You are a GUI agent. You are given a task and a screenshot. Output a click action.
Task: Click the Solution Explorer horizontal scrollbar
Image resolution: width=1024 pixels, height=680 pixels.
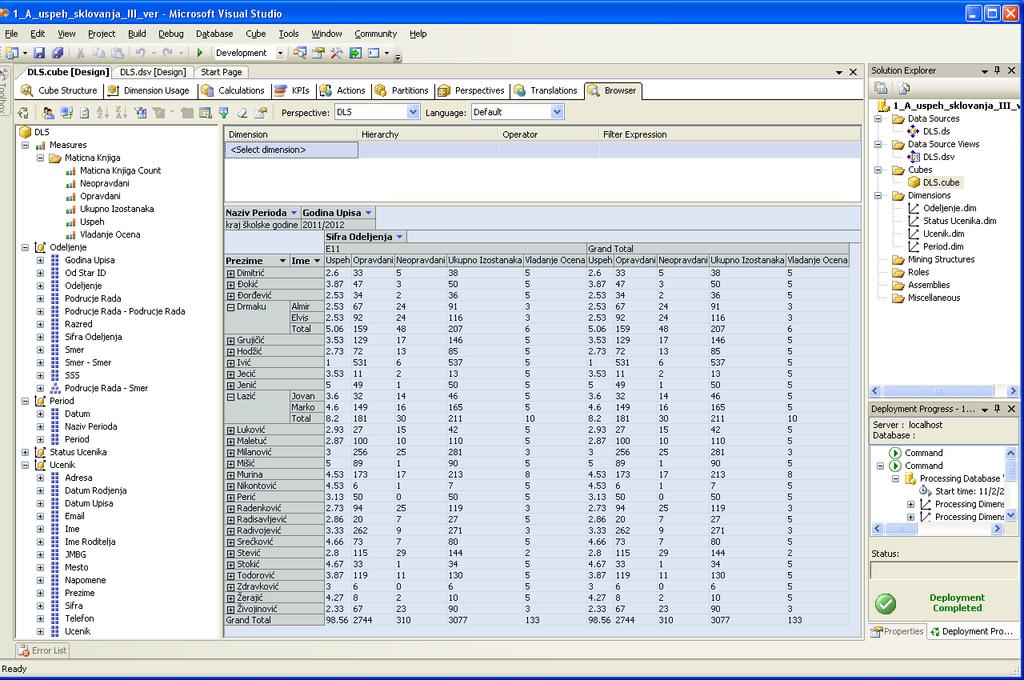coord(944,391)
